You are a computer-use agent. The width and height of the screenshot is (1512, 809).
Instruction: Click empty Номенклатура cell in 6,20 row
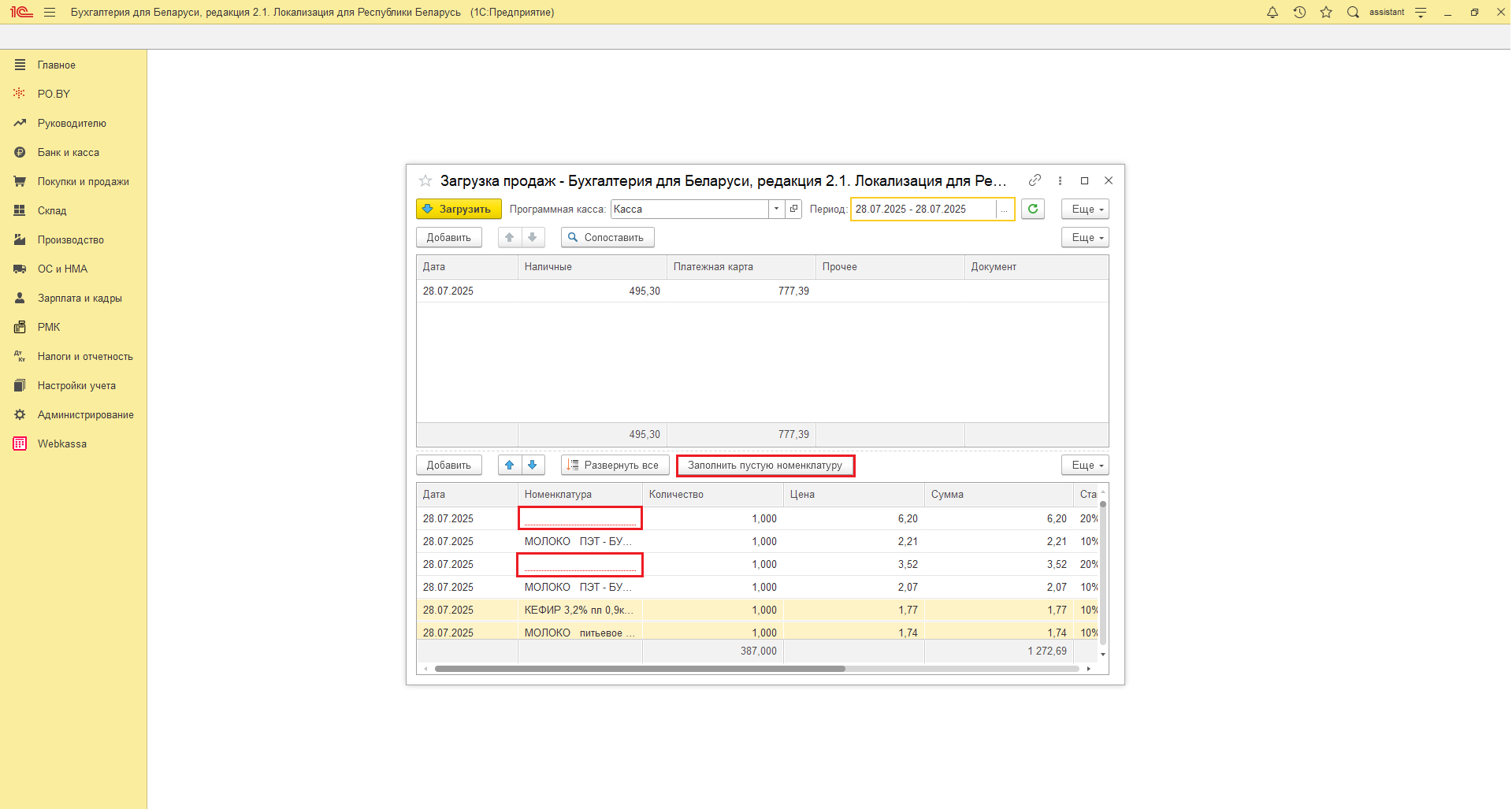coord(580,518)
